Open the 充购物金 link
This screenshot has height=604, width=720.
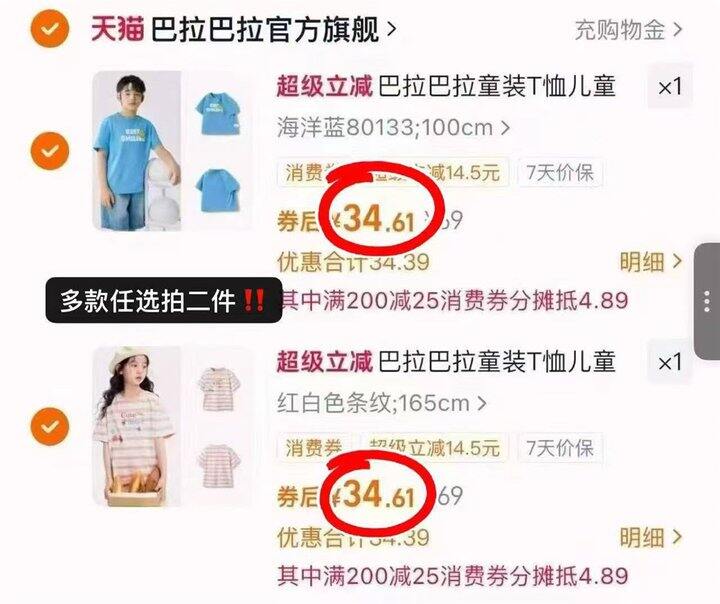pos(628,30)
